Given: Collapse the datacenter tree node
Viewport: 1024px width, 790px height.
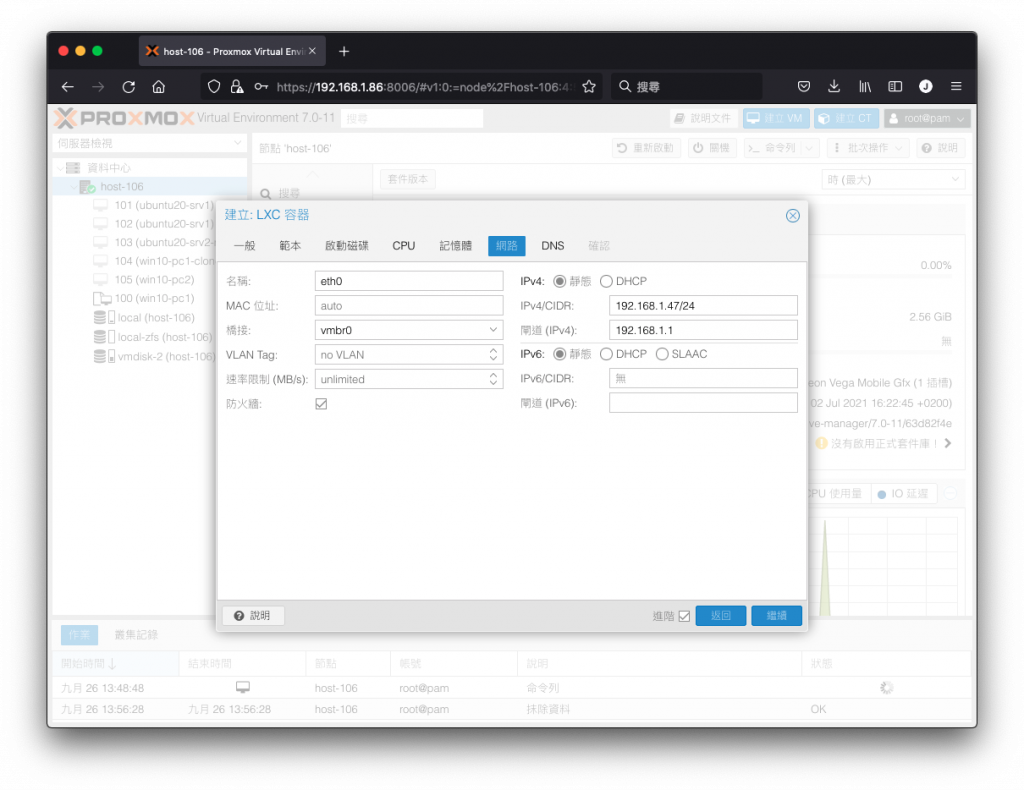Looking at the screenshot, I should point(61,168).
